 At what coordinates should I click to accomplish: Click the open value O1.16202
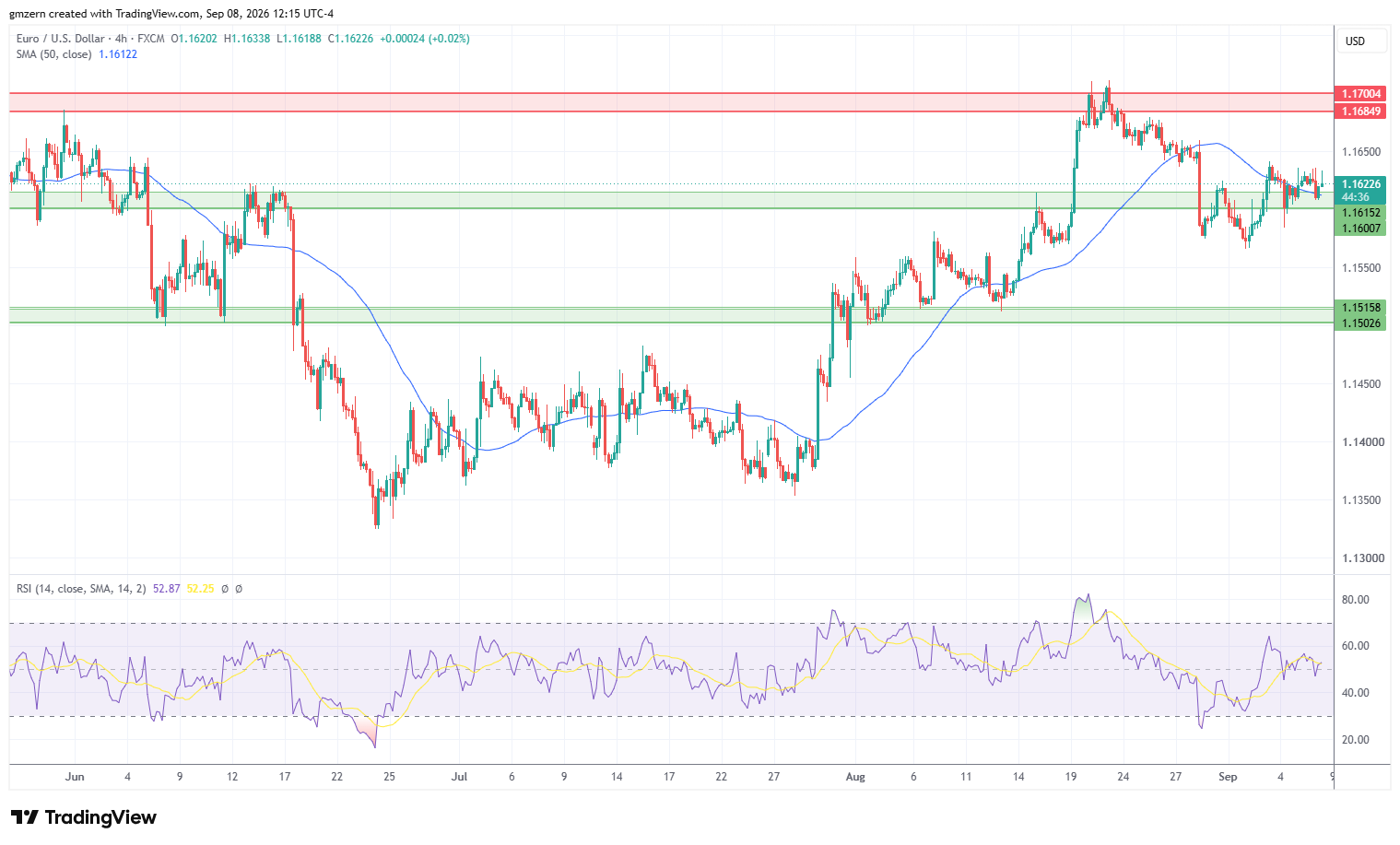tap(194, 39)
